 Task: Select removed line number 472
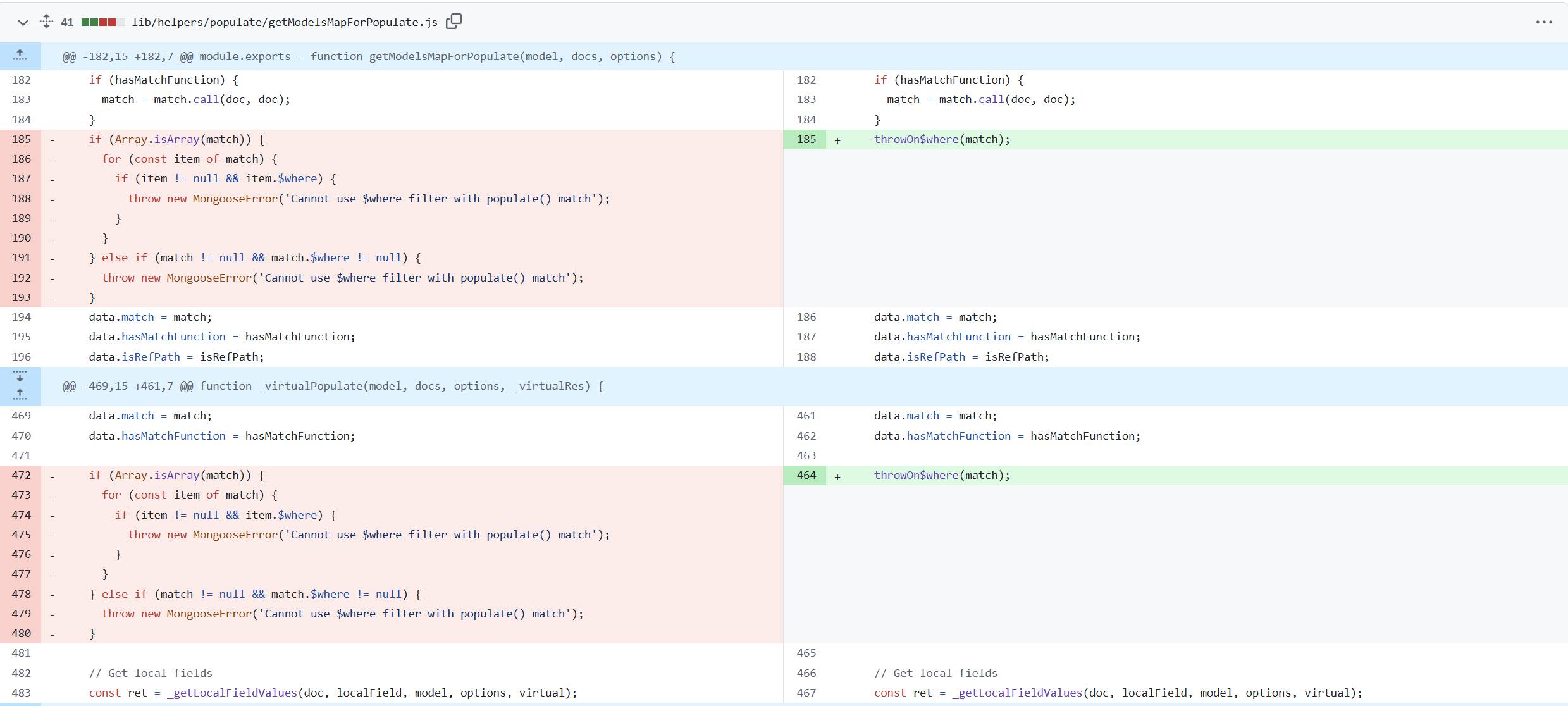pyautogui.click(x=21, y=475)
